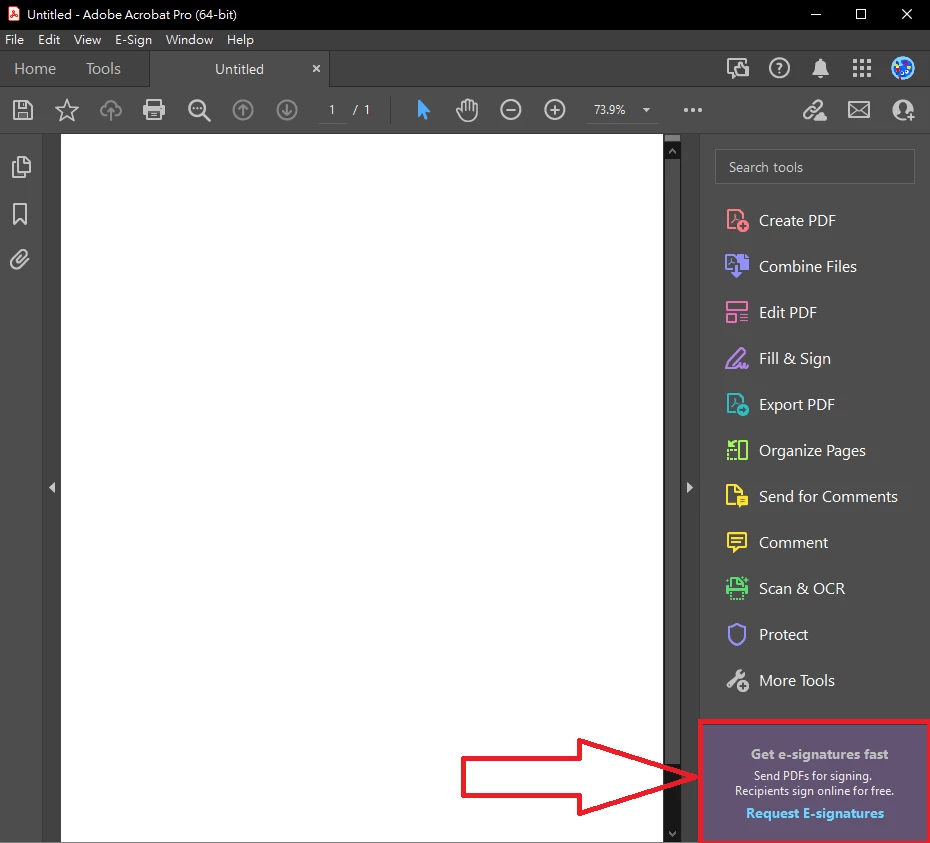Open the apps grid launcher icon
Viewport: 930px width, 843px height.
tap(862, 68)
